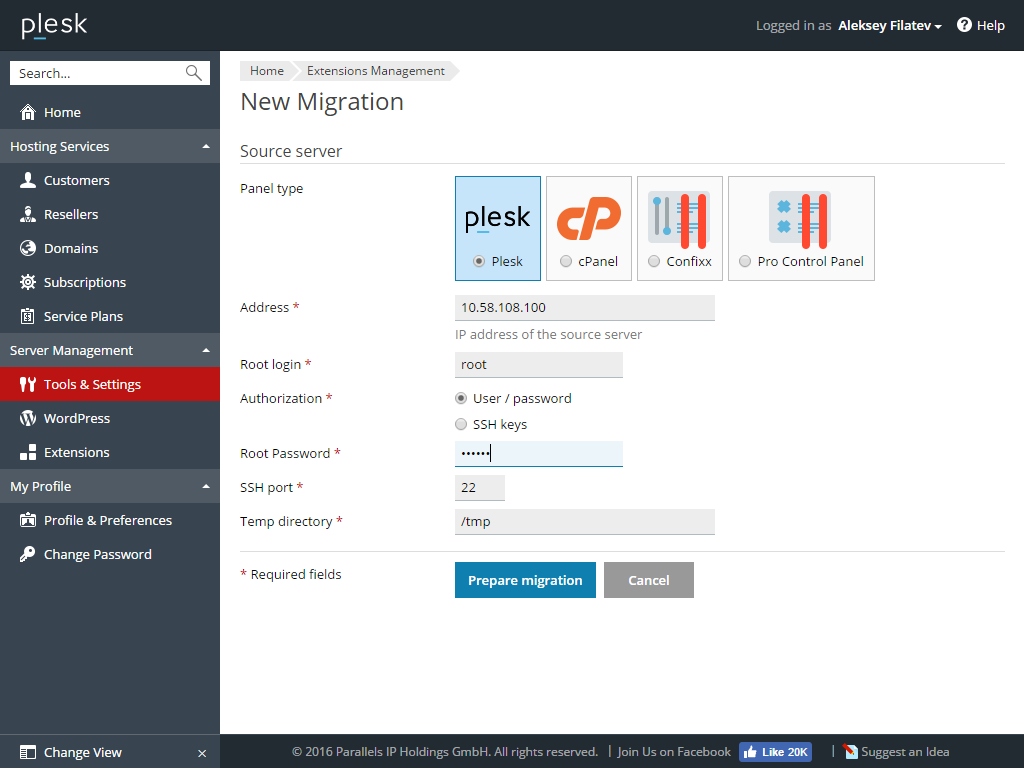
Task: Click the Plesk logo in header
Action: [54, 25]
